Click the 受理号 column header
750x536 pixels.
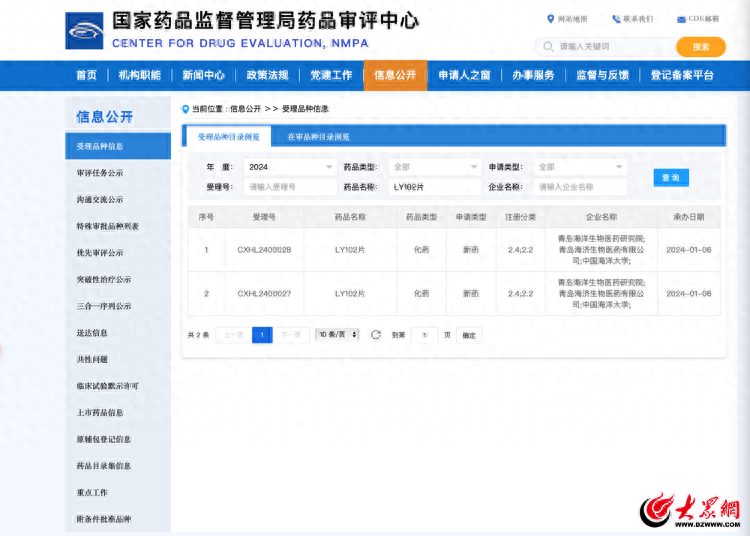click(x=264, y=217)
